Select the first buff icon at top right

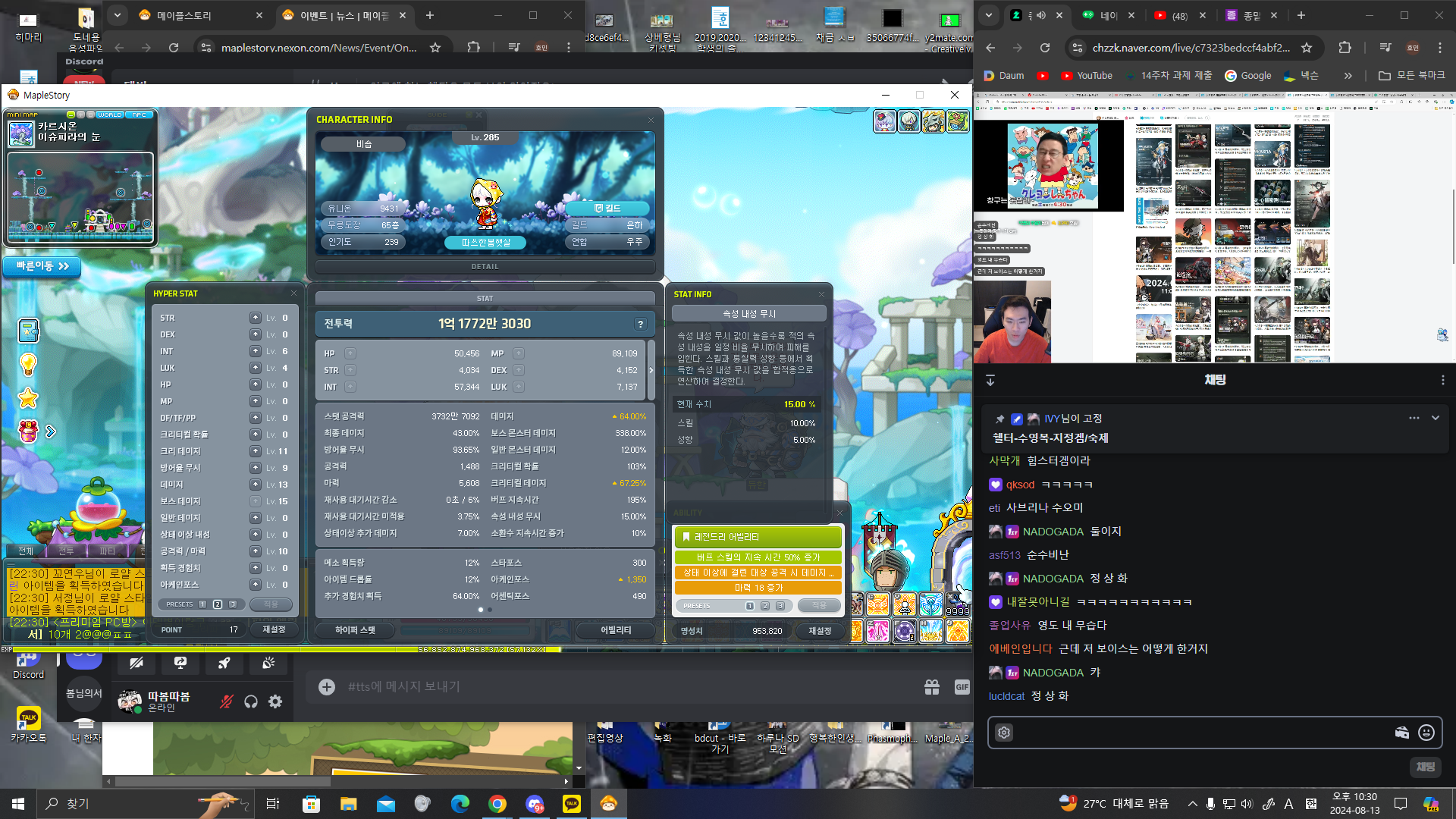click(x=884, y=121)
